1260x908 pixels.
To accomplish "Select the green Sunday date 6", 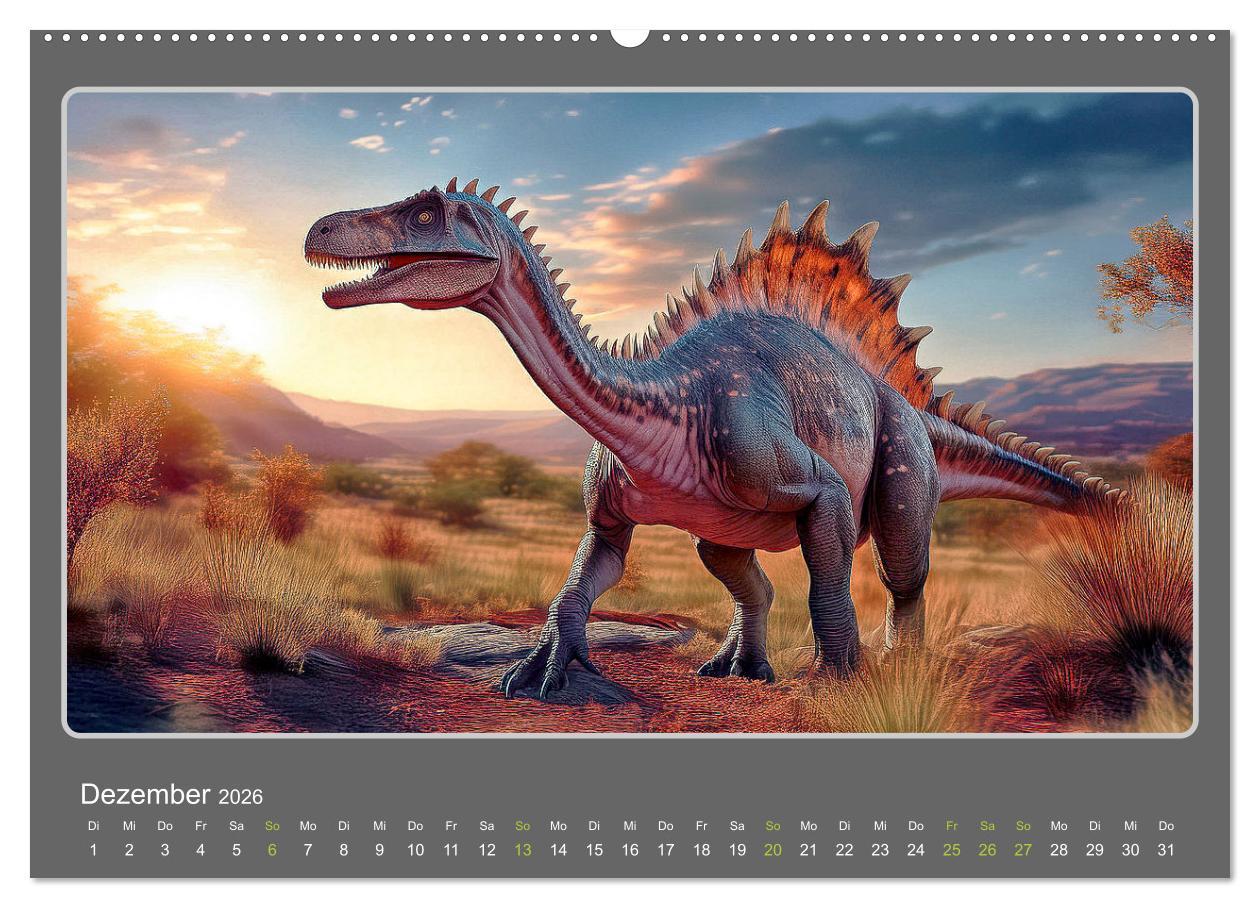I will (272, 850).
